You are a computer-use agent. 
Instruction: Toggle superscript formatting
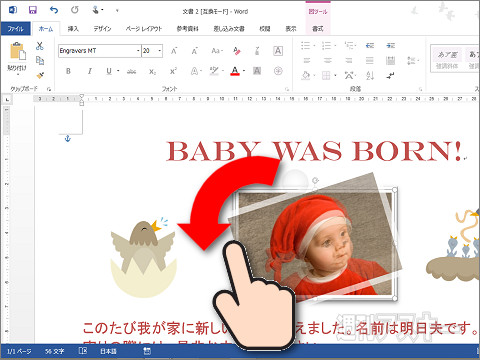click(x=173, y=71)
